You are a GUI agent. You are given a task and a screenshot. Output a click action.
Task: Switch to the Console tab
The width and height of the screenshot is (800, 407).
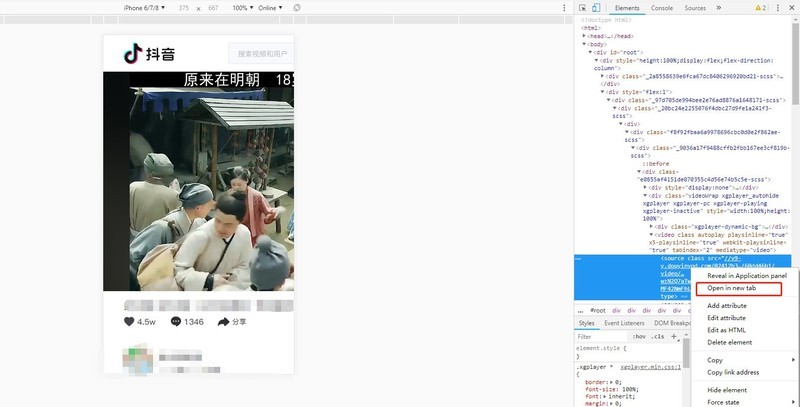[661, 8]
